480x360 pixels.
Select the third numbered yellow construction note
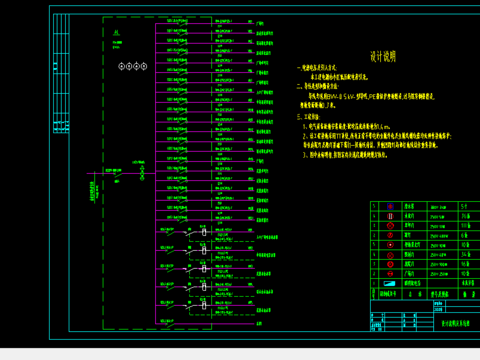coord(345,155)
